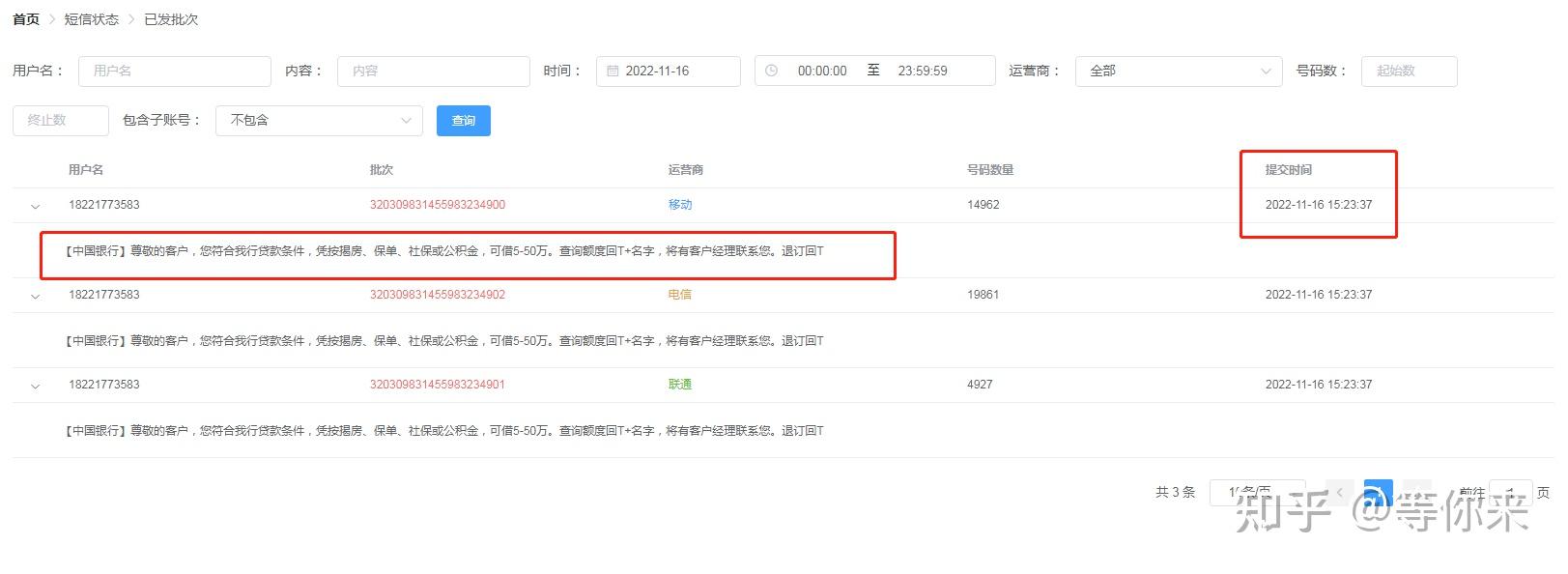Click the previous page arrow in pagination

click(x=1339, y=493)
